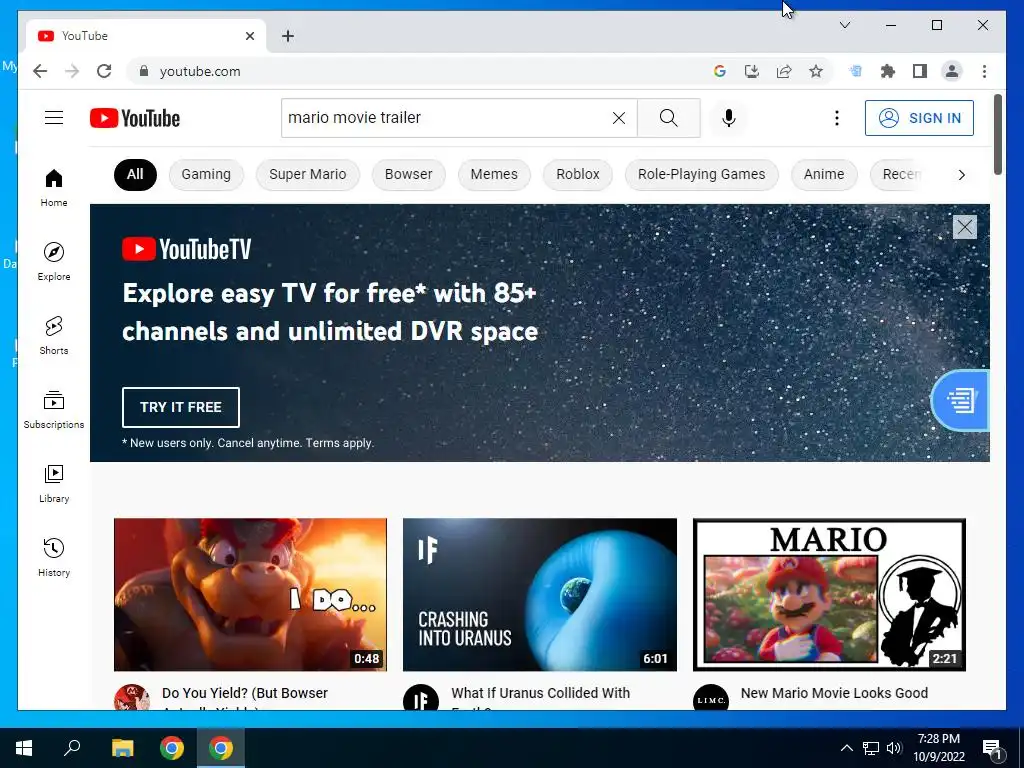Select the Roblox filter chip
Image resolution: width=1024 pixels, height=768 pixels.
577,174
